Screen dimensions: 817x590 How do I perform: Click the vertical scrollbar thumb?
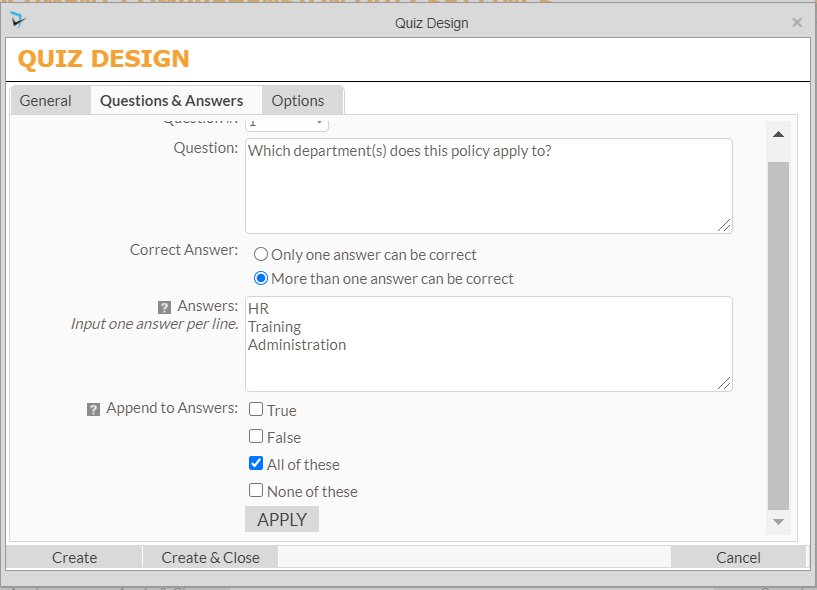(778, 335)
